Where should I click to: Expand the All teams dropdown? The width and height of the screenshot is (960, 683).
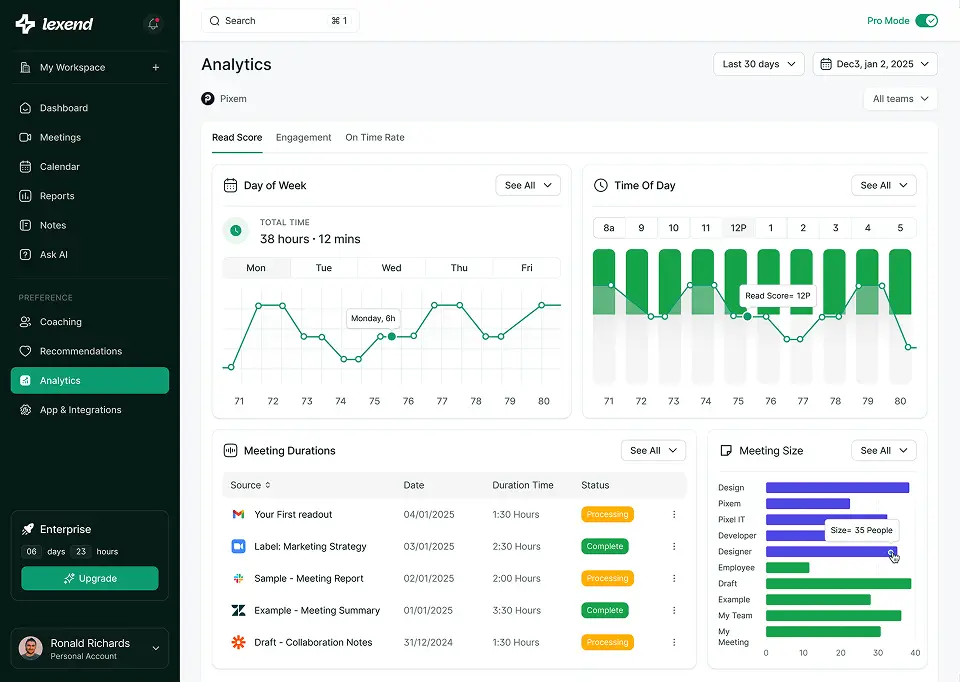tap(900, 99)
